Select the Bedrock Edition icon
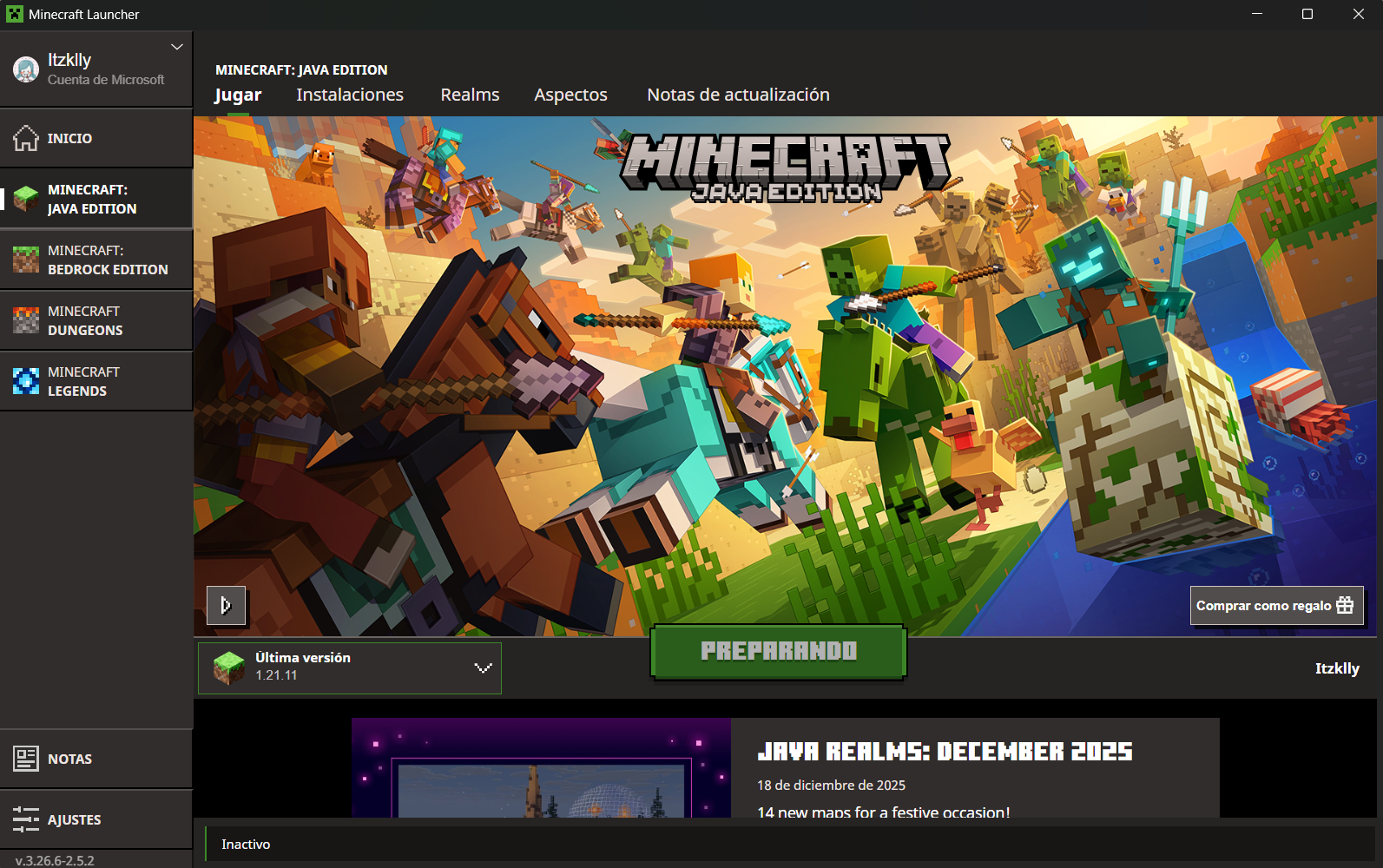1383x868 pixels. (x=26, y=260)
